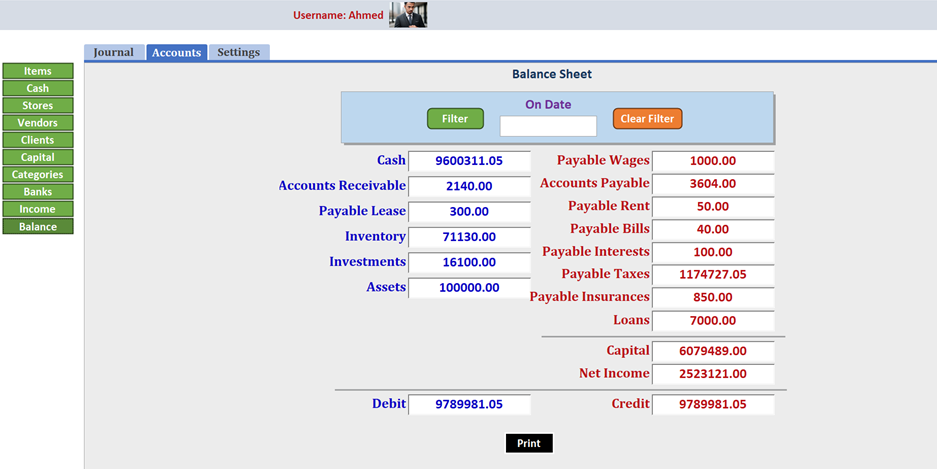Go to the Banks section

click(38, 192)
